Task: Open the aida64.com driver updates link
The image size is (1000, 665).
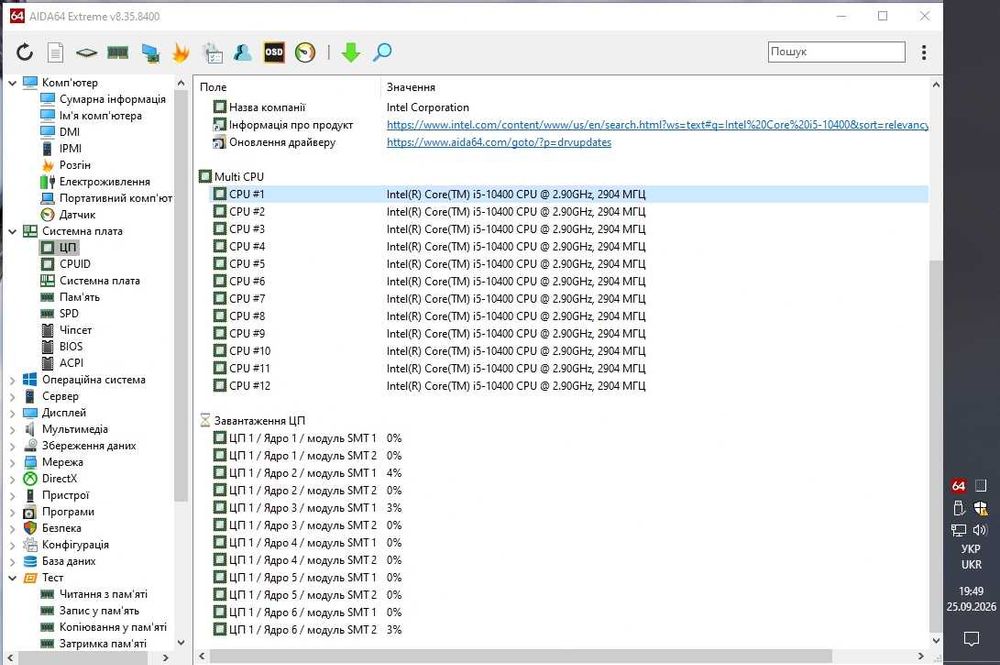Action: (499, 142)
